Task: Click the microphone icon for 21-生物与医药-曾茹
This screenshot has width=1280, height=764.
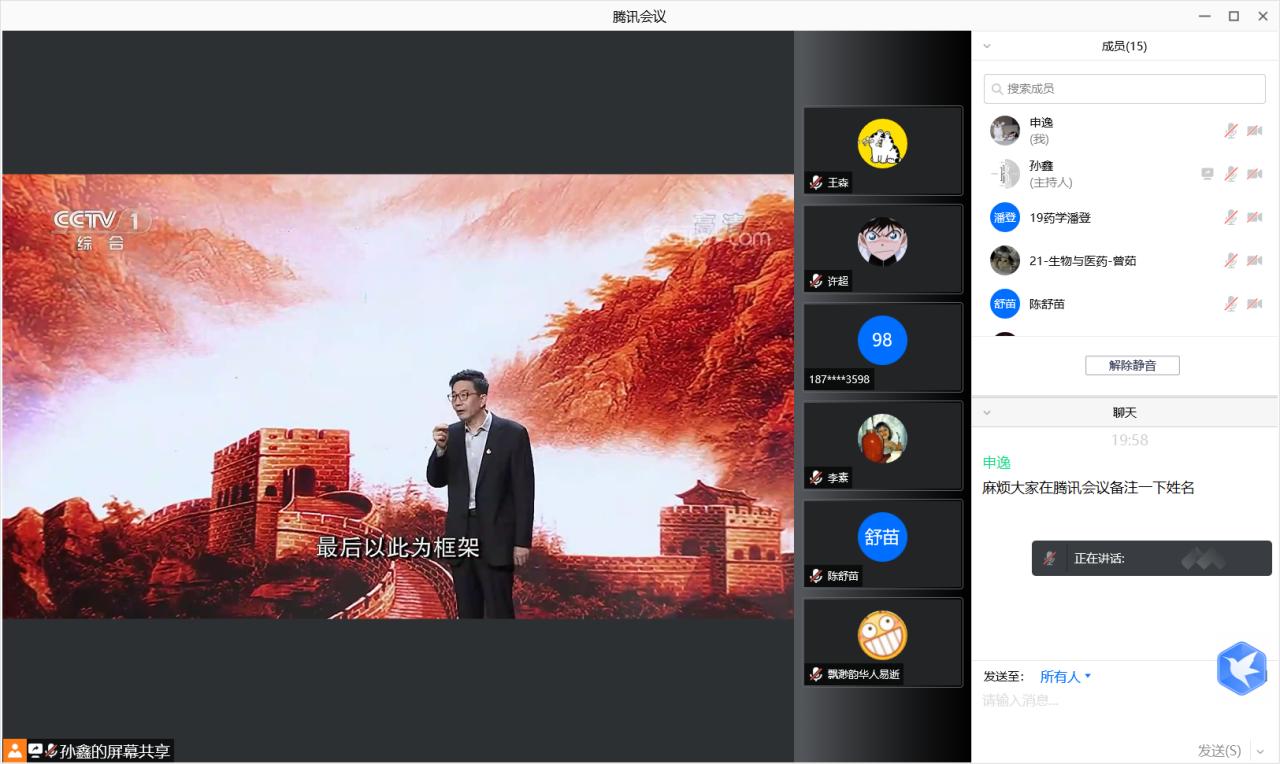Action: [1231, 260]
